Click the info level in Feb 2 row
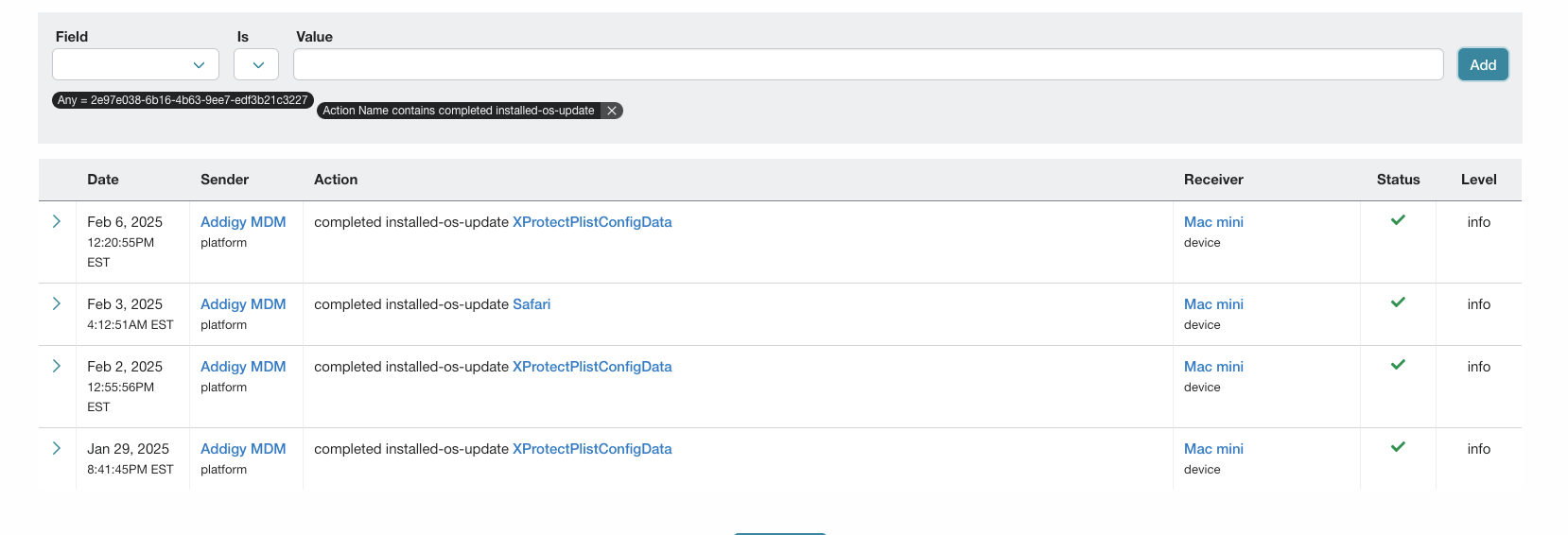This screenshot has height=535, width=1568. pyautogui.click(x=1478, y=367)
